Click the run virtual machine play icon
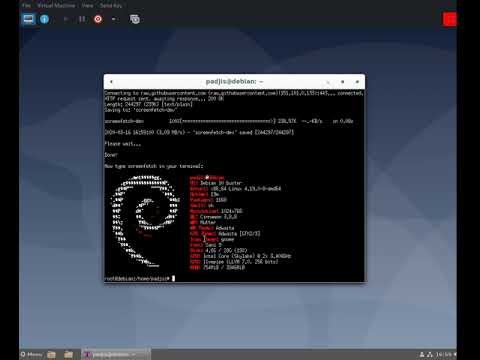 [x=66, y=19]
